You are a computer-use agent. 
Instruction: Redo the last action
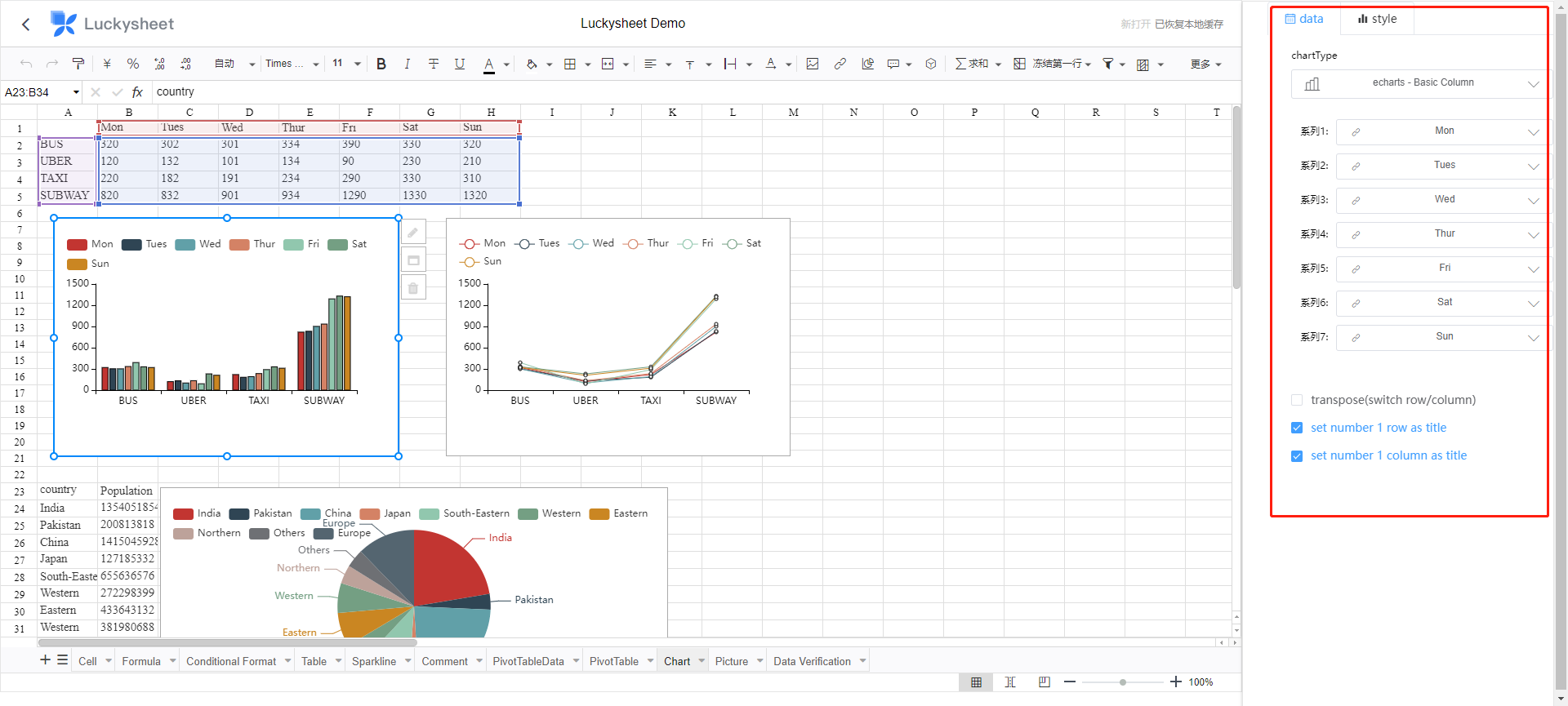(52, 64)
